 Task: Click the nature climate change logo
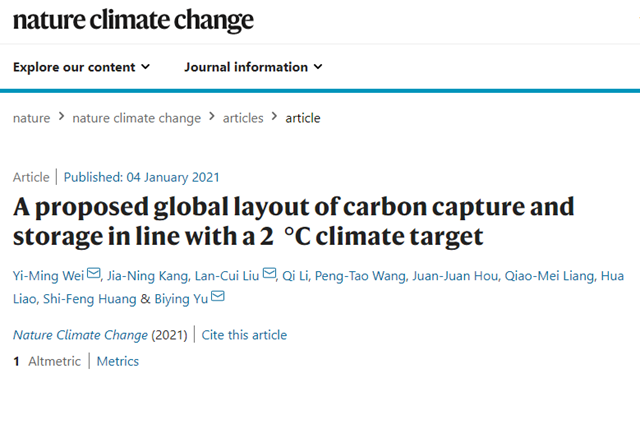click(133, 20)
